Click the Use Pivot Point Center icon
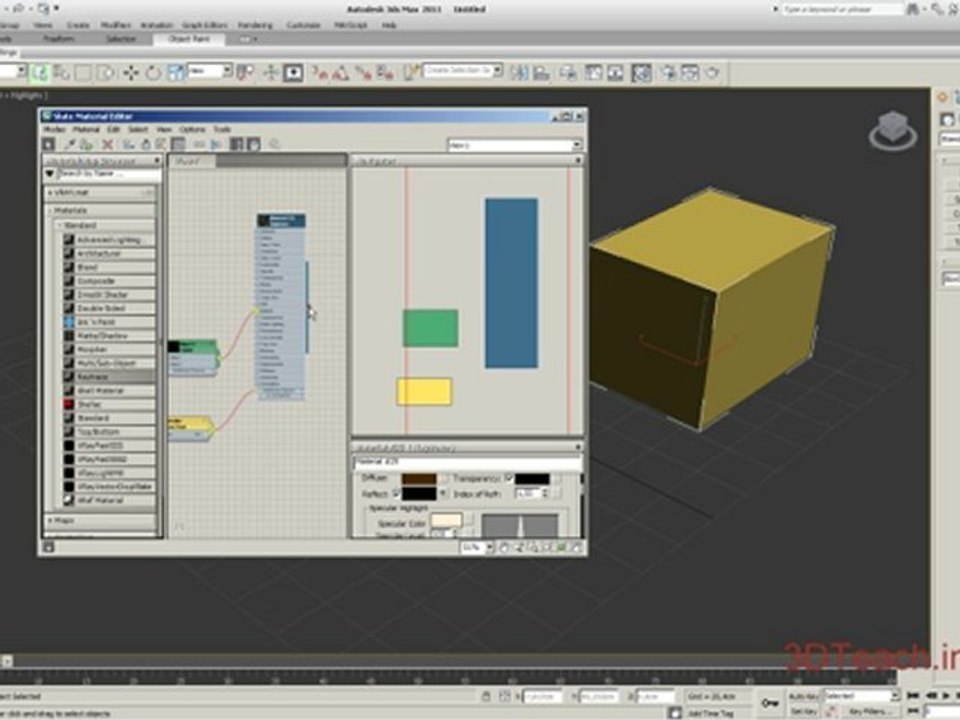Viewport: 960px width, 720px height. point(246,73)
